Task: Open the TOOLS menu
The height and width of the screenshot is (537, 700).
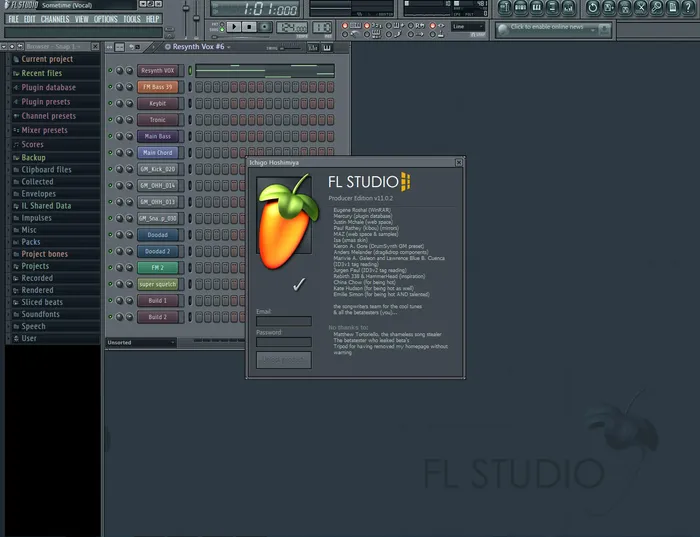Action: [132, 19]
